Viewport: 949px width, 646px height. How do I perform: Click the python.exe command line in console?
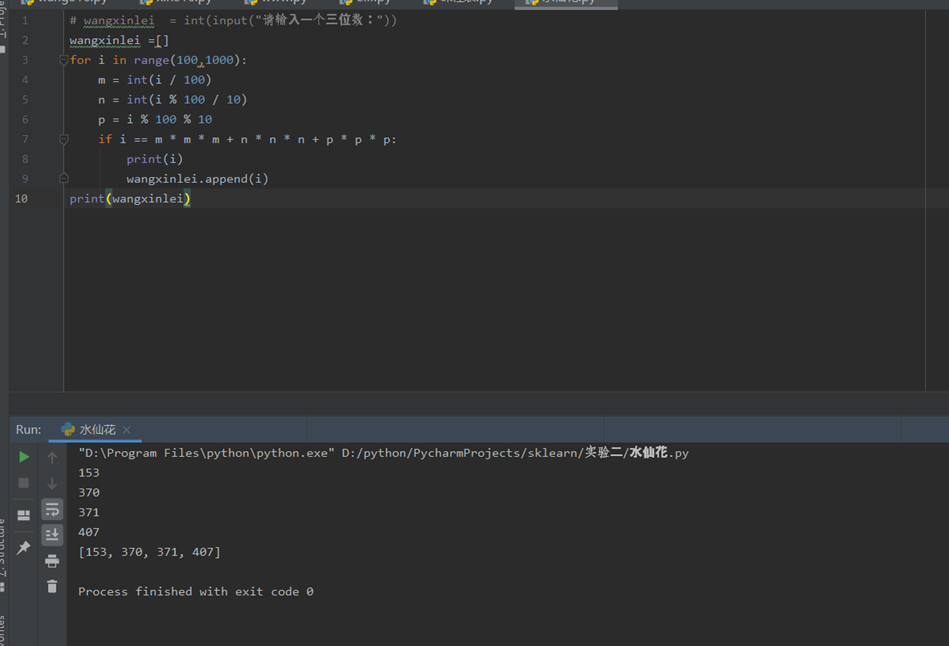tap(383, 453)
